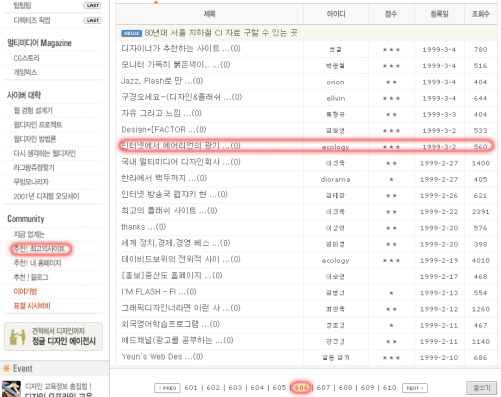Open post 모니터 가득히 붉은색이
The image size is (501, 397).
176,65
